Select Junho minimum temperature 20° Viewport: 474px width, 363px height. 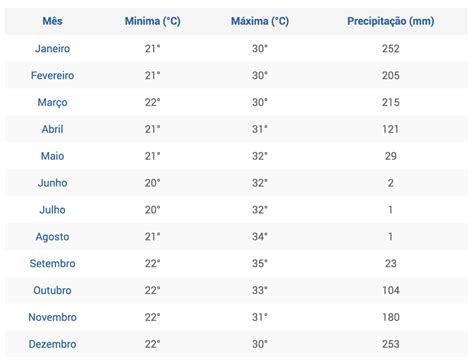coord(153,183)
